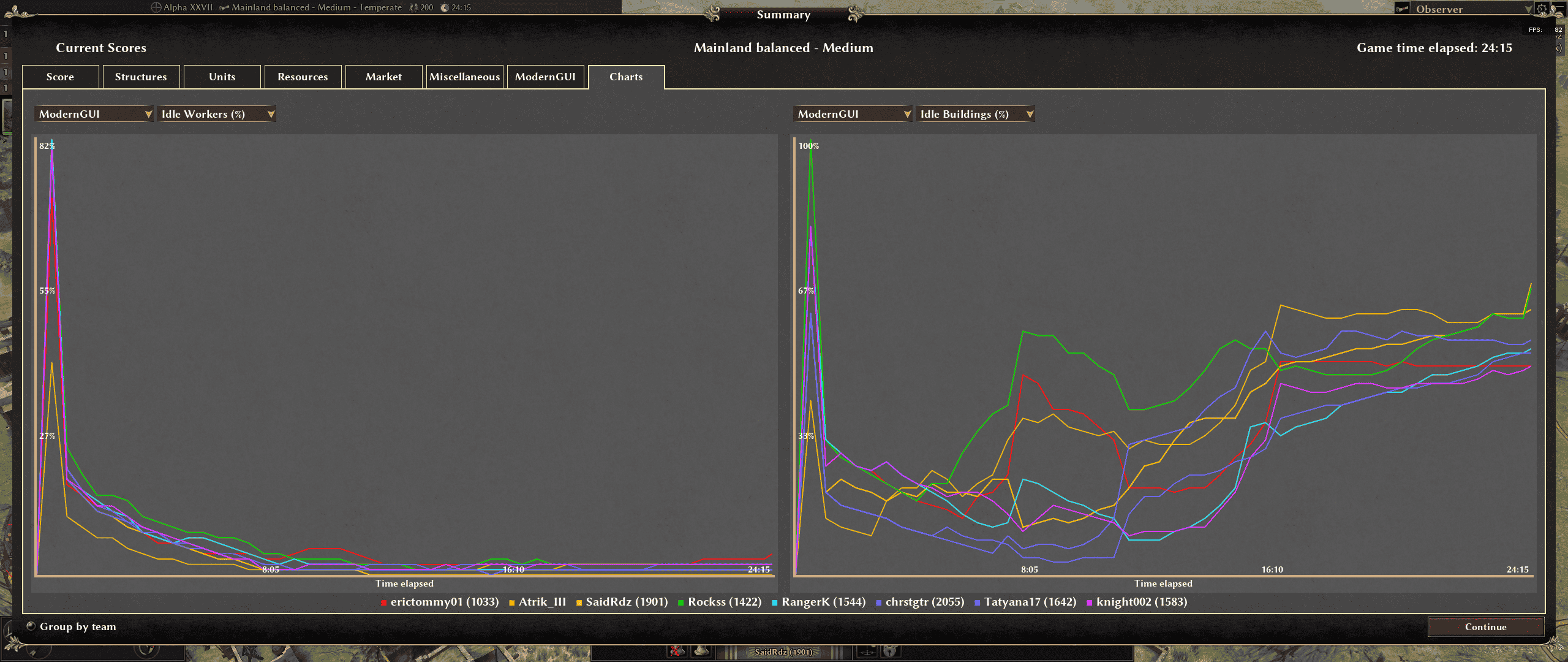Screen dimensions: 1568x662
Task: Toggle the Group by team option
Action: [31, 626]
